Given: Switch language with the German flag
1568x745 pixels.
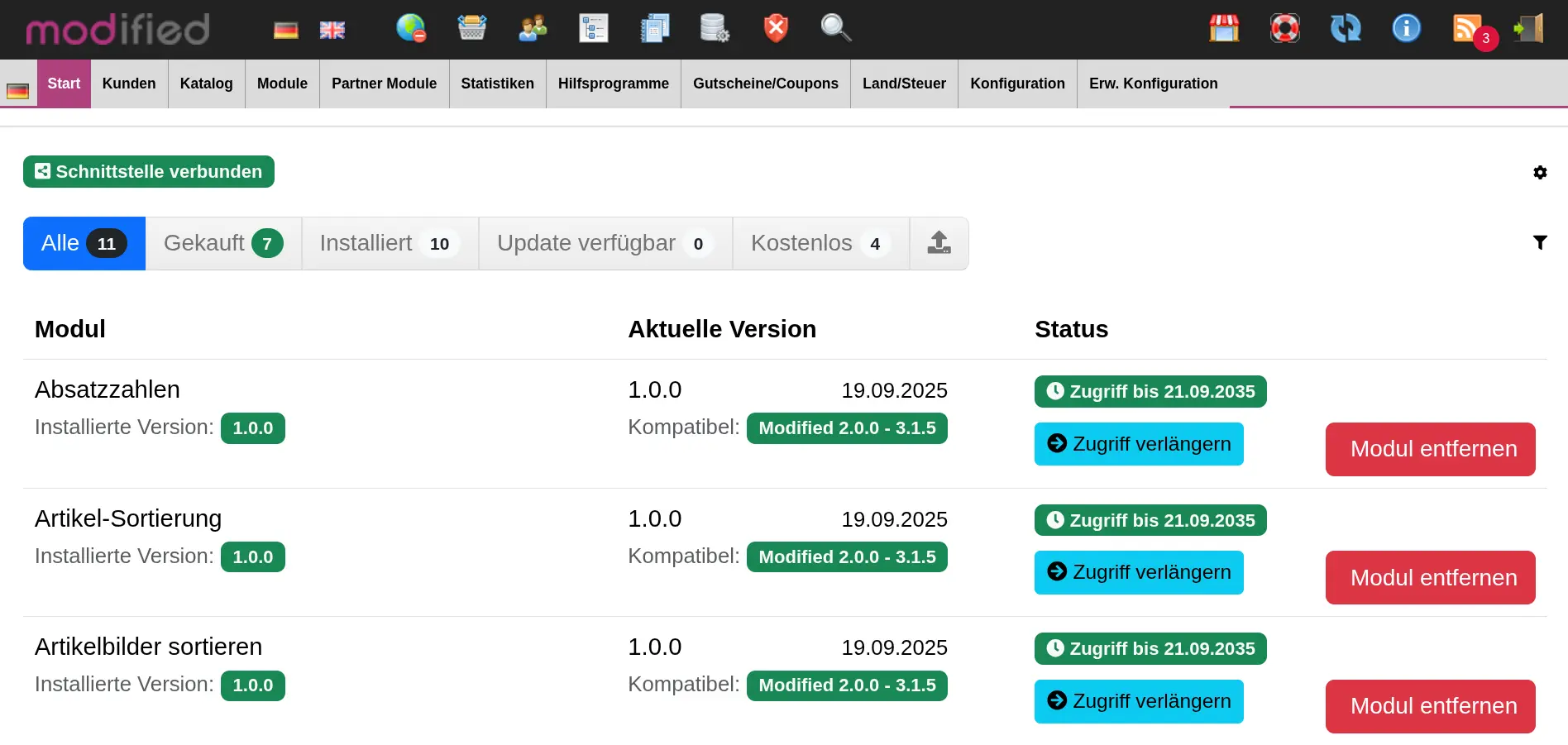Looking at the screenshot, I should 286,31.
